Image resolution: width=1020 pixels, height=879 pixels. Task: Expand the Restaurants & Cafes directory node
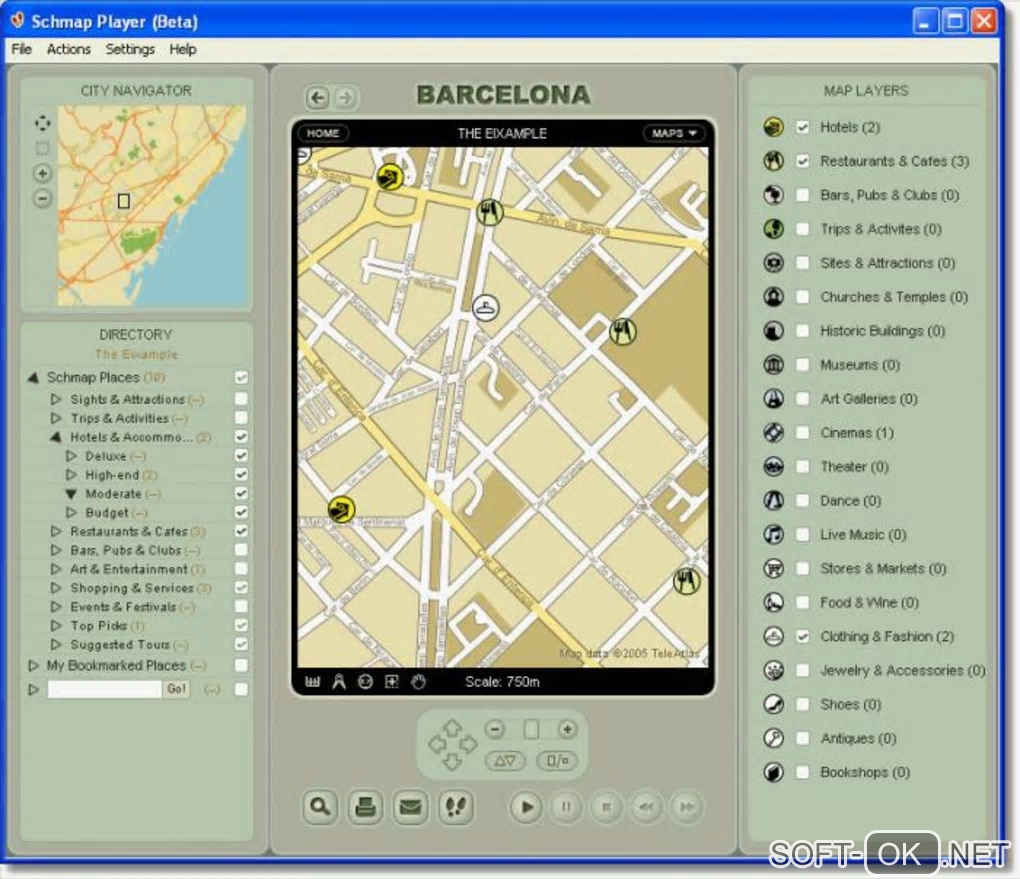(56, 532)
